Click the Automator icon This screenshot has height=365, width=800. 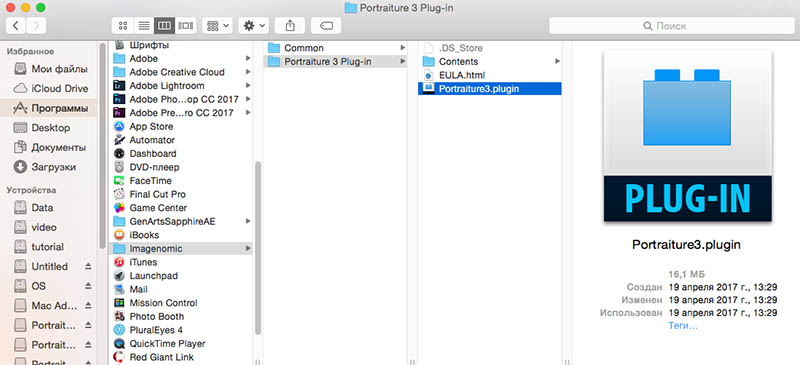[119, 140]
